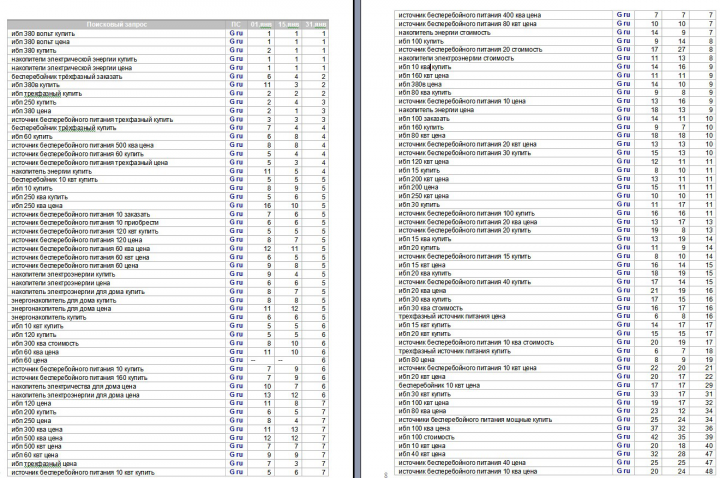The width and height of the screenshot is (720, 478).
Task: Click 'источник бесперебойного питания 15 купить'
Action: pyautogui.click(x=464, y=257)
